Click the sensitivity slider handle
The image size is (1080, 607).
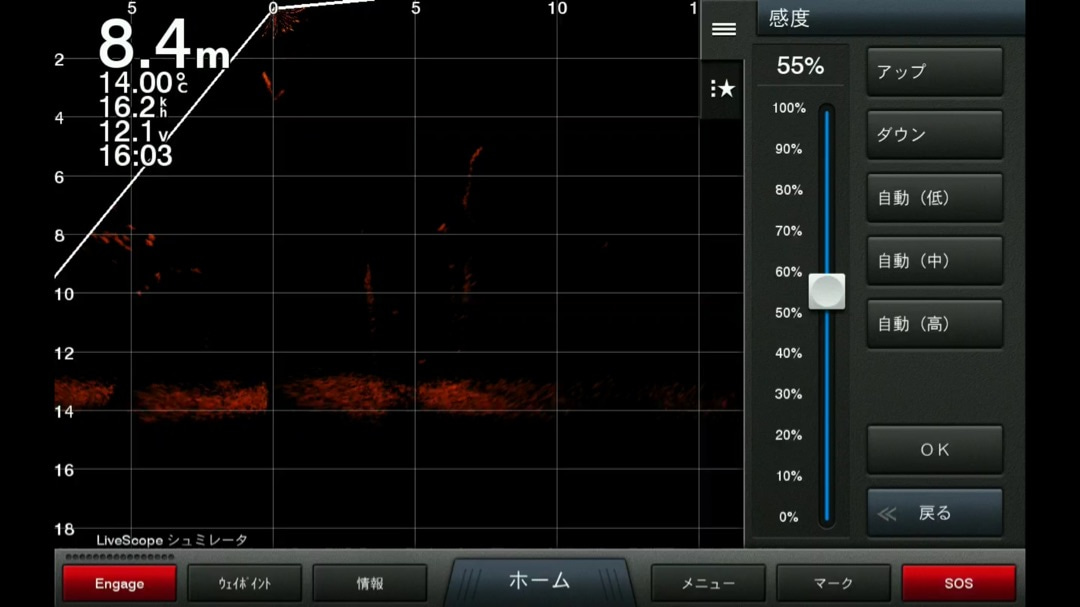pyautogui.click(x=826, y=292)
